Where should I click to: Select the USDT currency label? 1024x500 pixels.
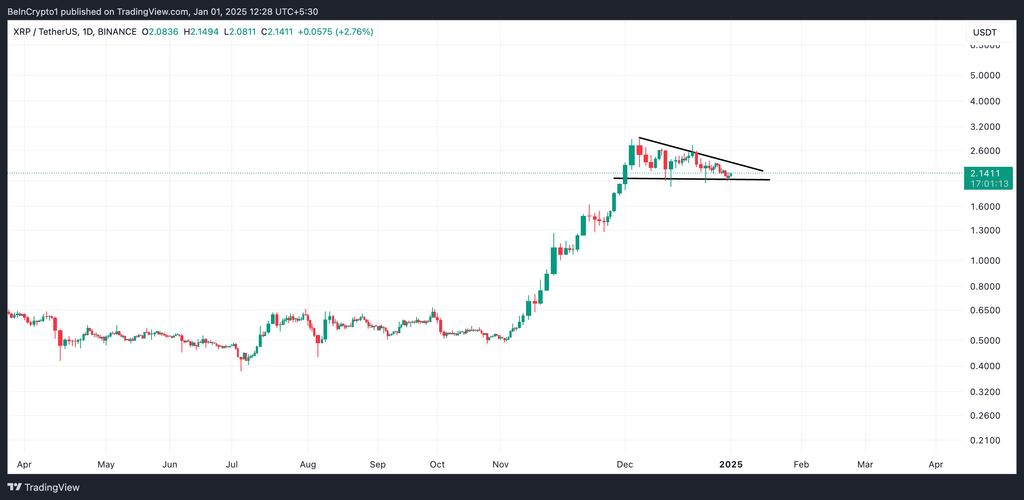click(984, 32)
